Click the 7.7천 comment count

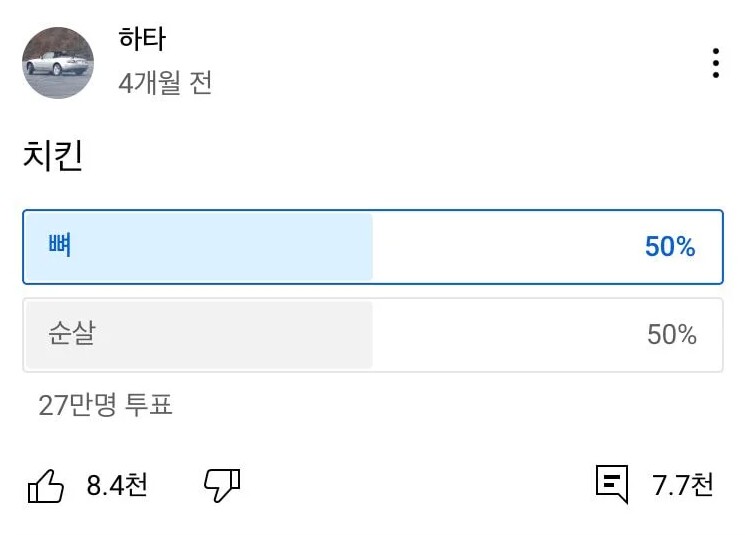[683, 486]
